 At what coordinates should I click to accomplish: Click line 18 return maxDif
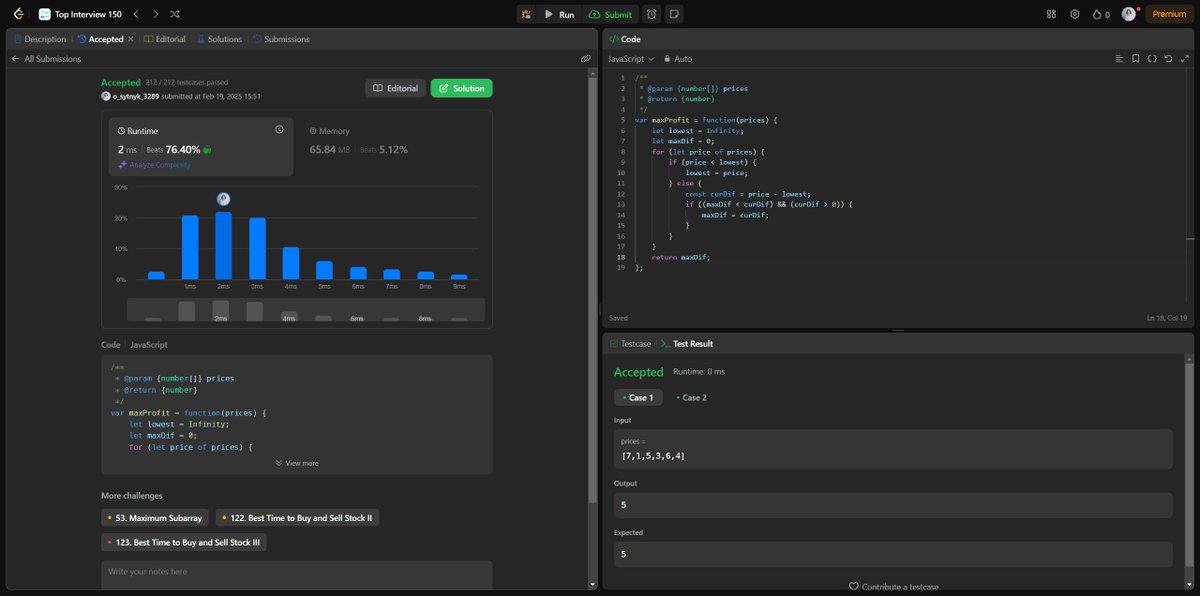[680, 257]
